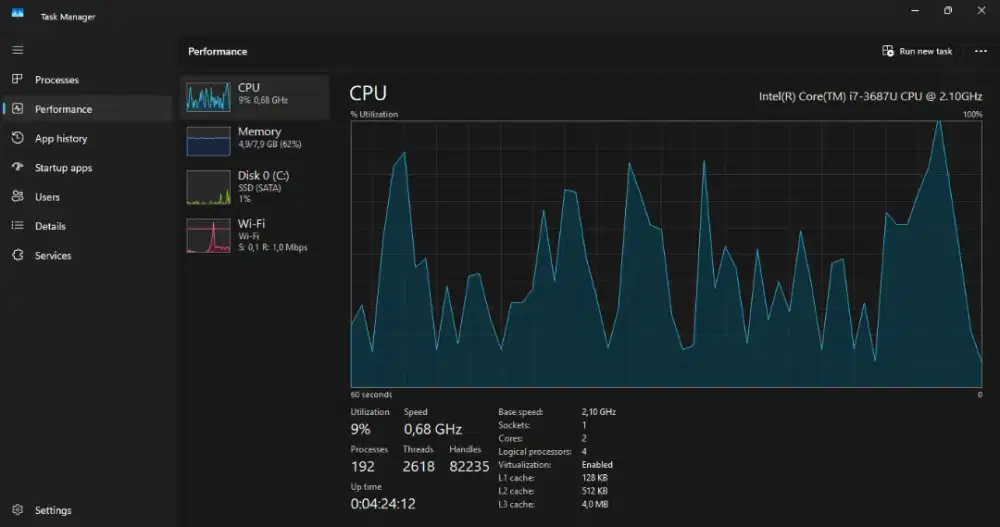Click the Run new task icon

[x=888, y=50]
